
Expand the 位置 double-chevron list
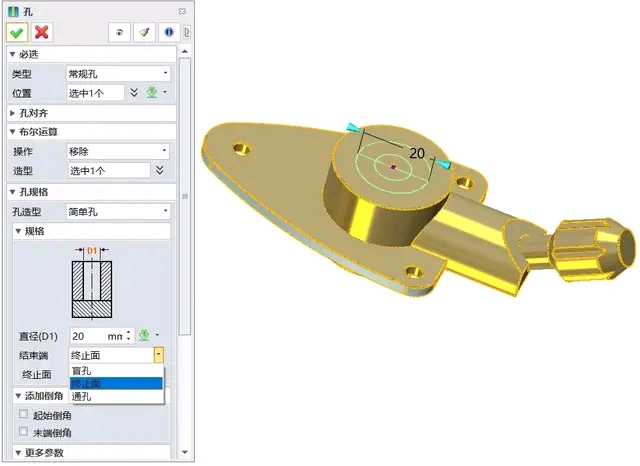(x=134, y=93)
